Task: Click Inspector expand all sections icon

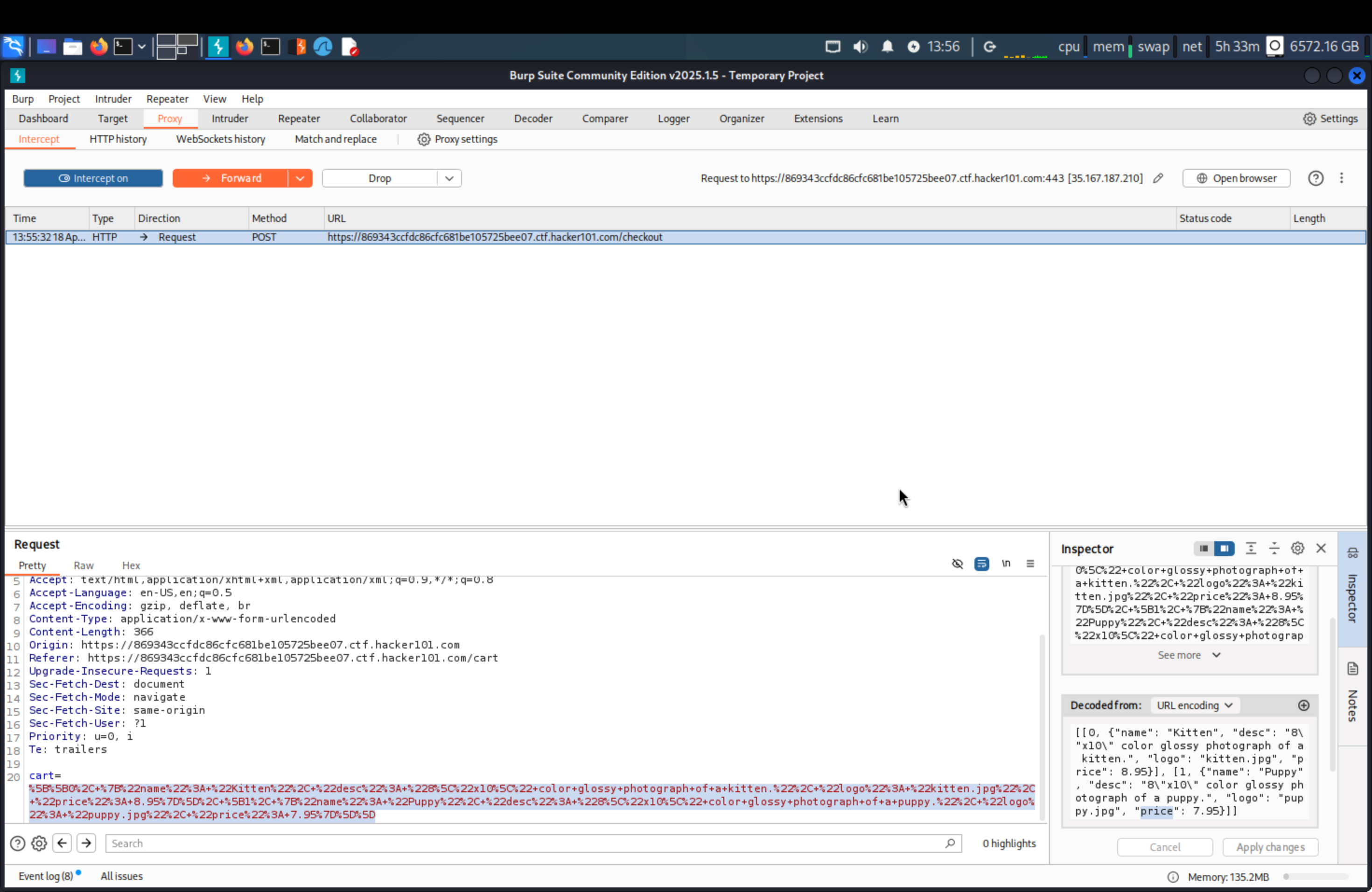Action: coord(1250,548)
